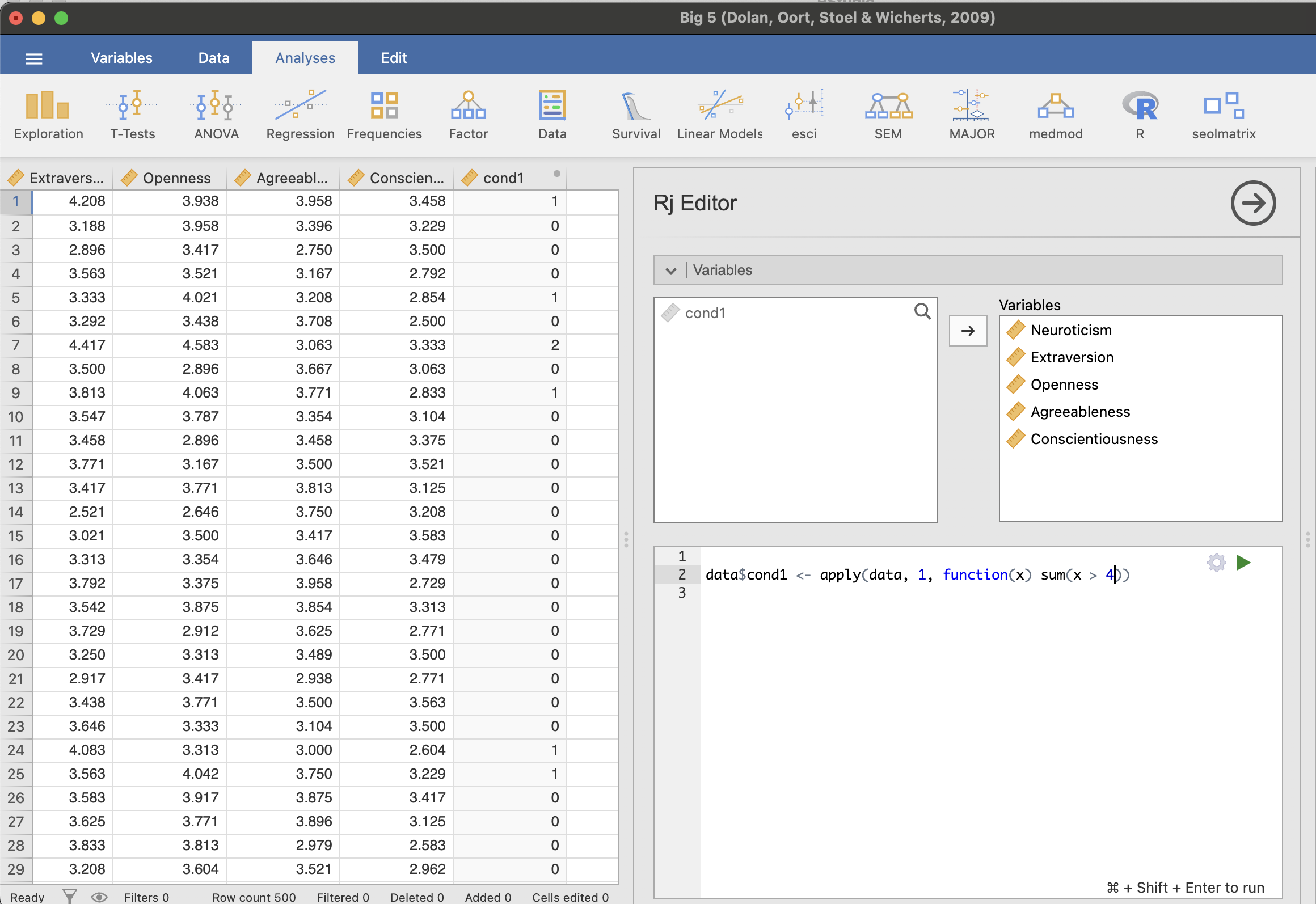Open the hamburger main menu
Image resolution: width=1316 pixels, height=904 pixels.
coord(34,58)
